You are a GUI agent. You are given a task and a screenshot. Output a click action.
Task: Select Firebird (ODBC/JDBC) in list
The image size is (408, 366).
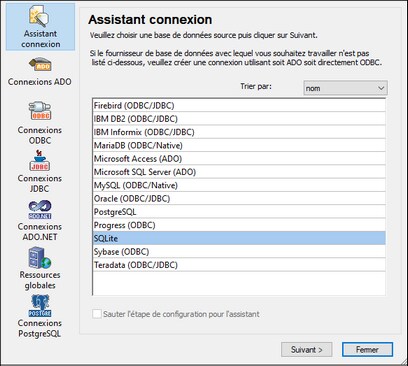coord(239,106)
